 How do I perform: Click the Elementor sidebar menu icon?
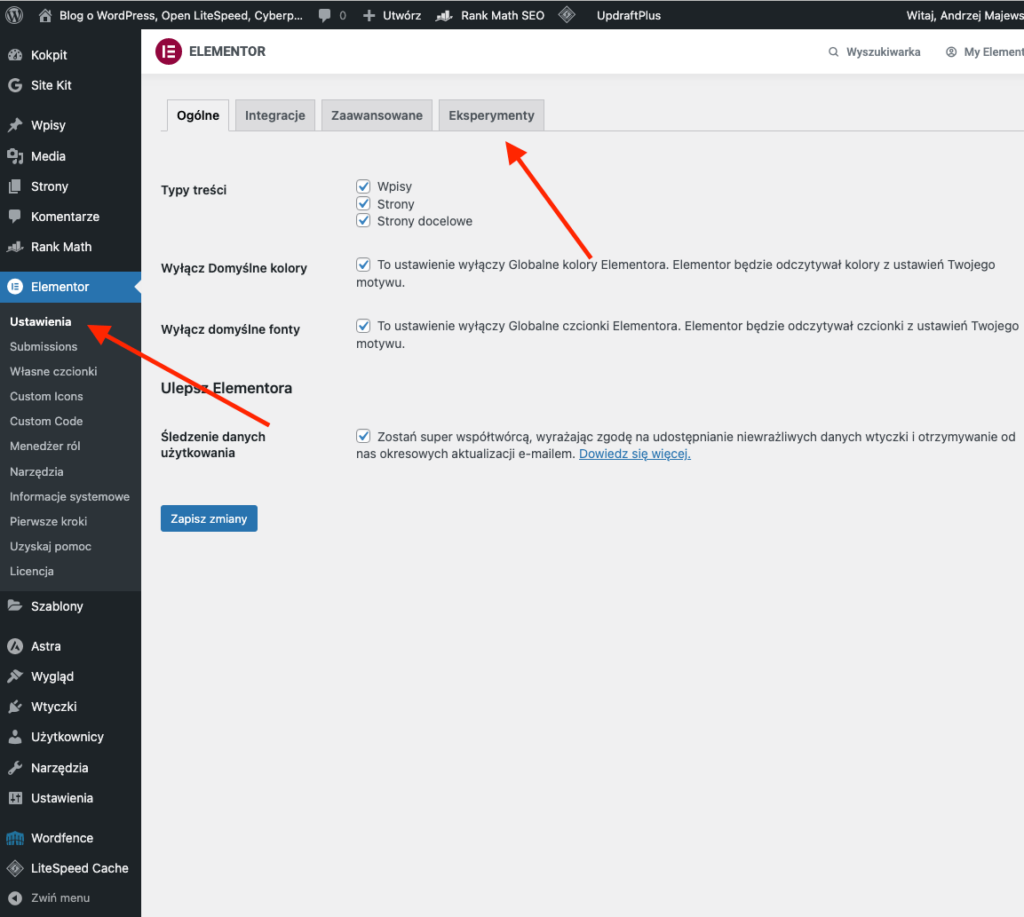point(15,287)
